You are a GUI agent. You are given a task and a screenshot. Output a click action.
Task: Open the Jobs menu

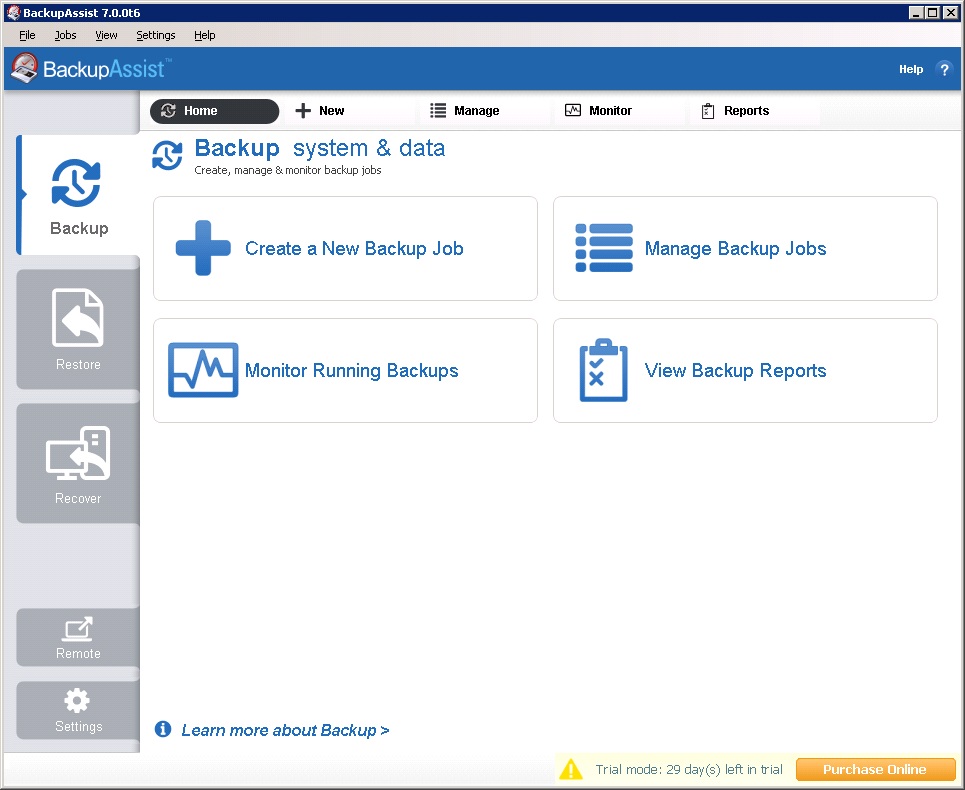click(x=65, y=35)
